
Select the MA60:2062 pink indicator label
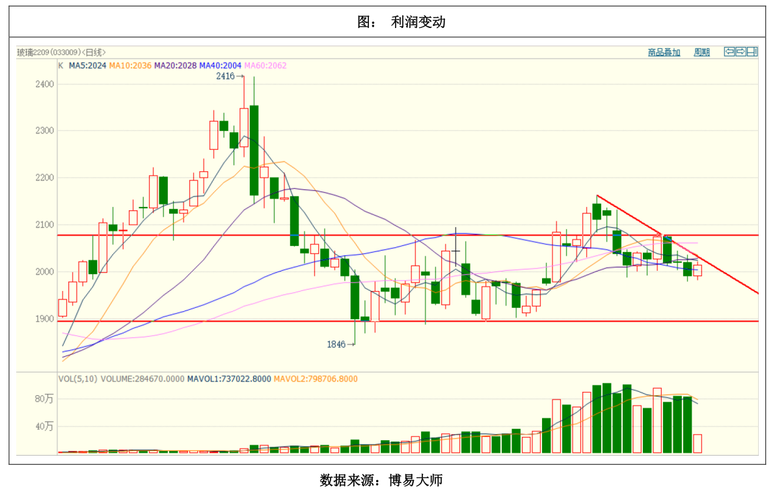[x=265, y=66]
